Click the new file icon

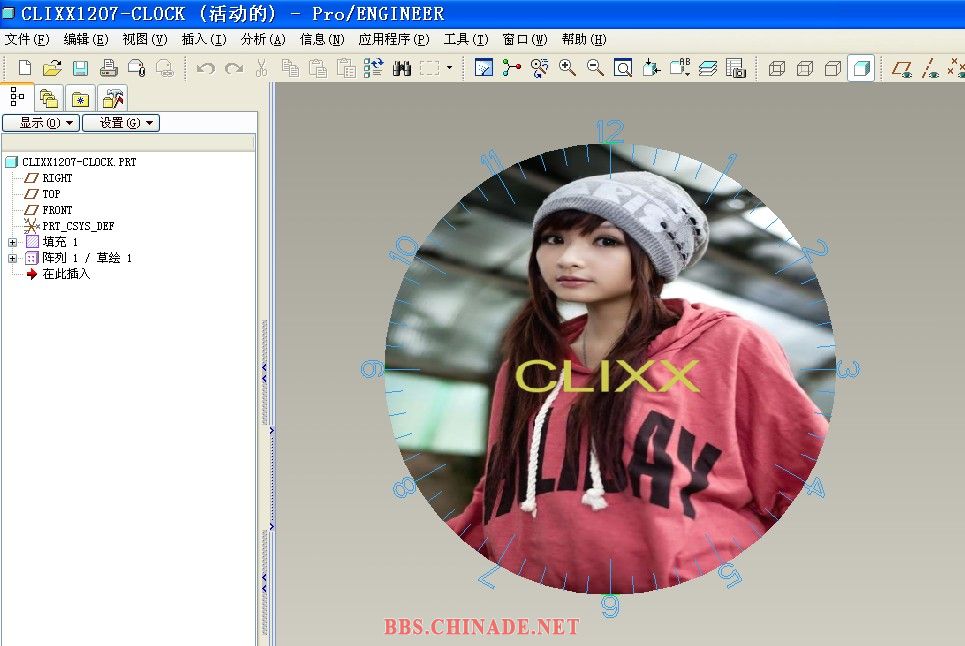tap(25, 68)
